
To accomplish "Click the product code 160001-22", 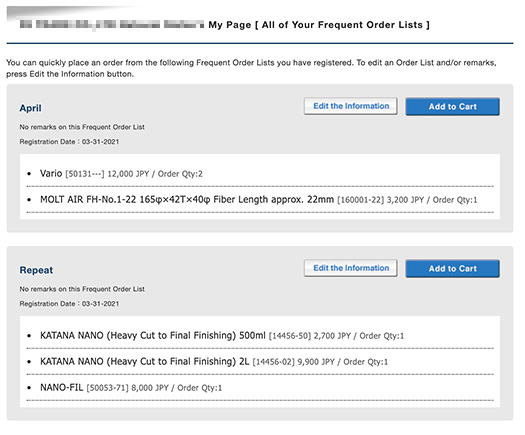I will coord(360,200).
